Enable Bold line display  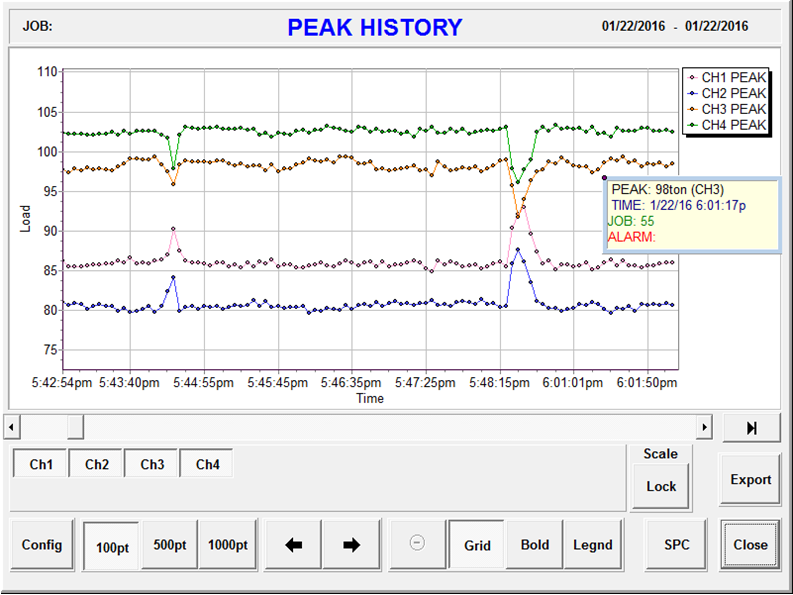pos(535,545)
